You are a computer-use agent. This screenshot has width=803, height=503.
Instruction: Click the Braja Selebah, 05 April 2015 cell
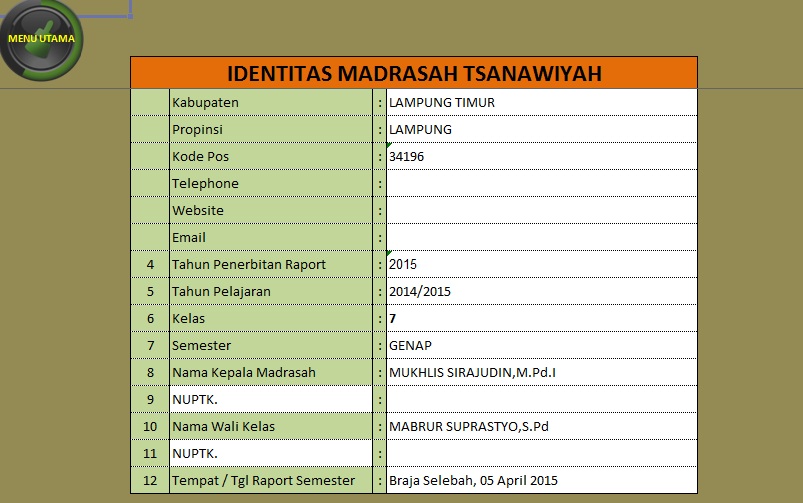542,480
